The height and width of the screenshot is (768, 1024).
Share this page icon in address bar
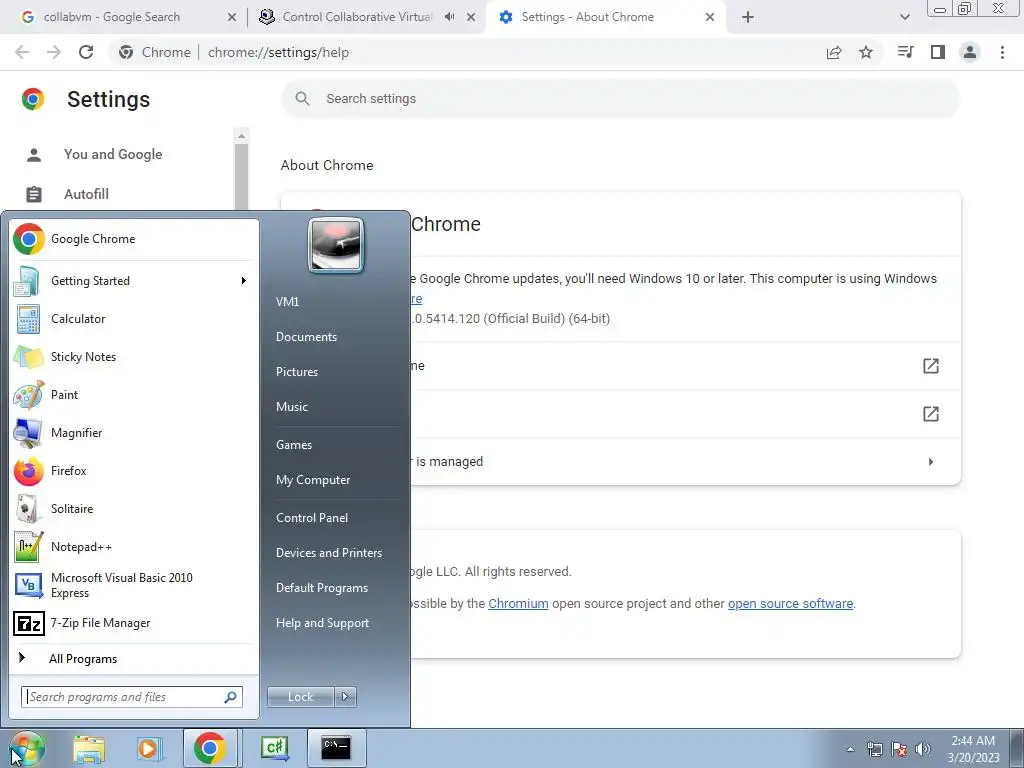834,52
